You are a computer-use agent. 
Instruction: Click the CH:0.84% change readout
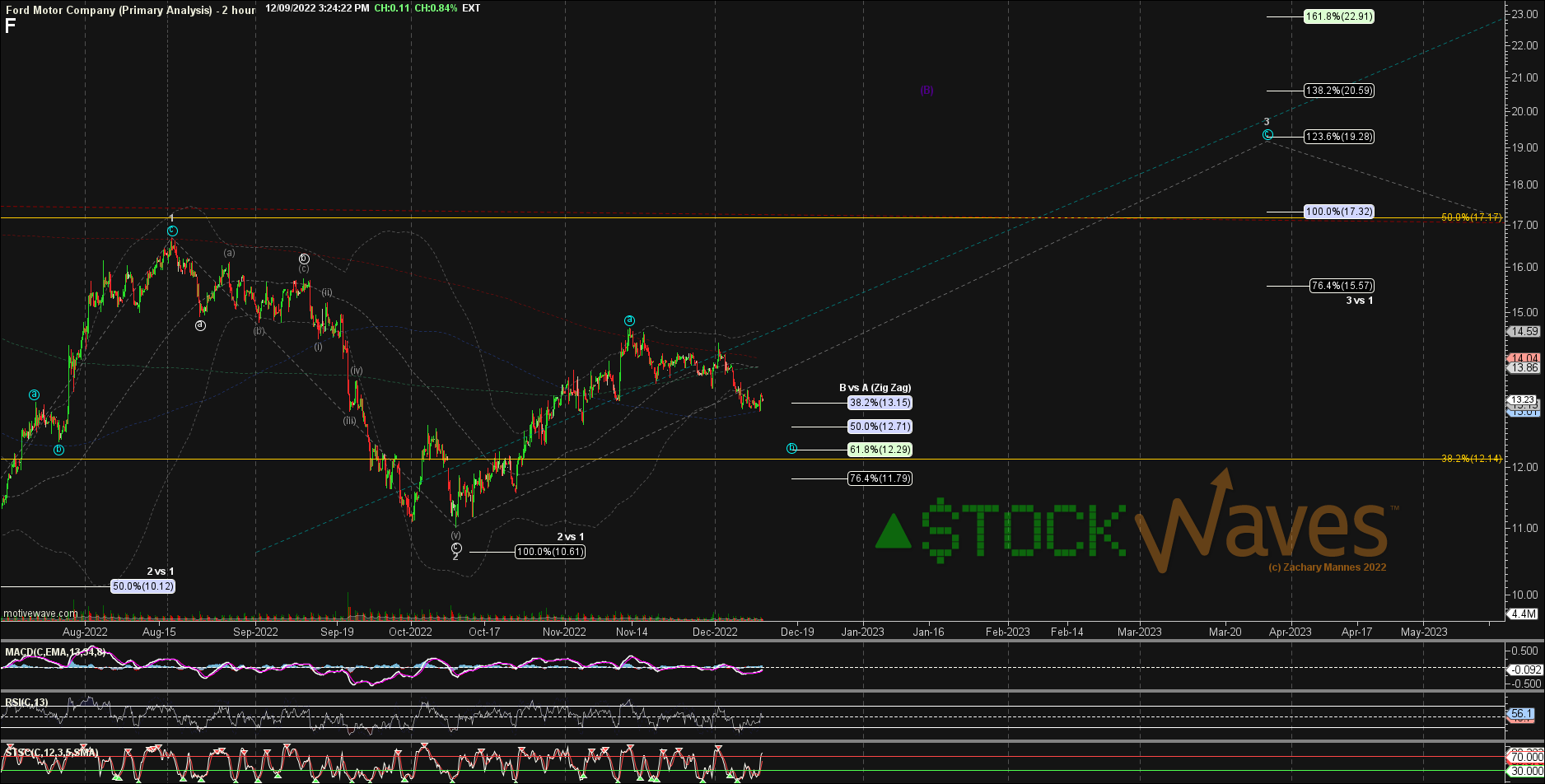[x=434, y=8]
